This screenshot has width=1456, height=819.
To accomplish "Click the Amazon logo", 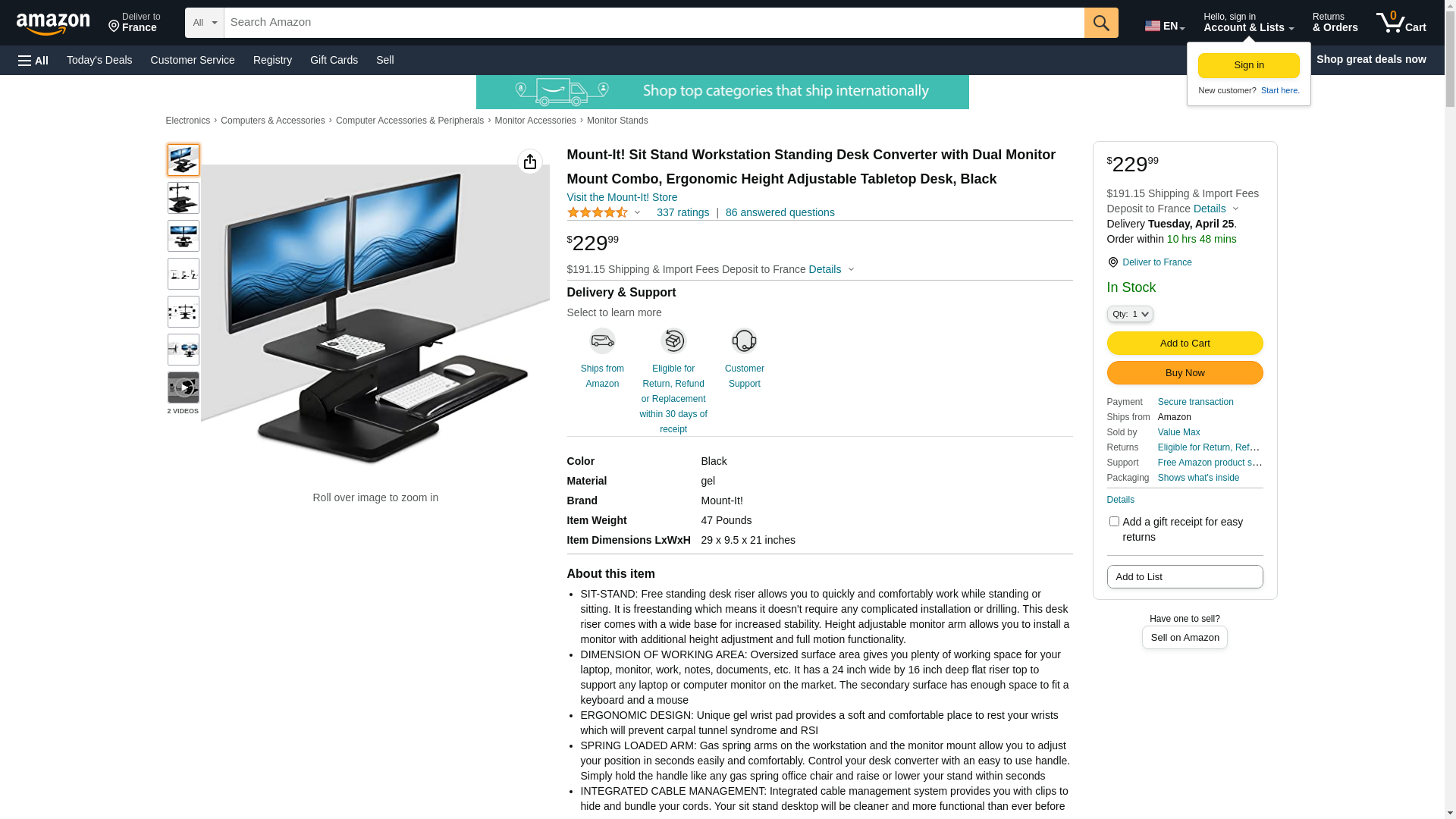I will [53, 24].
